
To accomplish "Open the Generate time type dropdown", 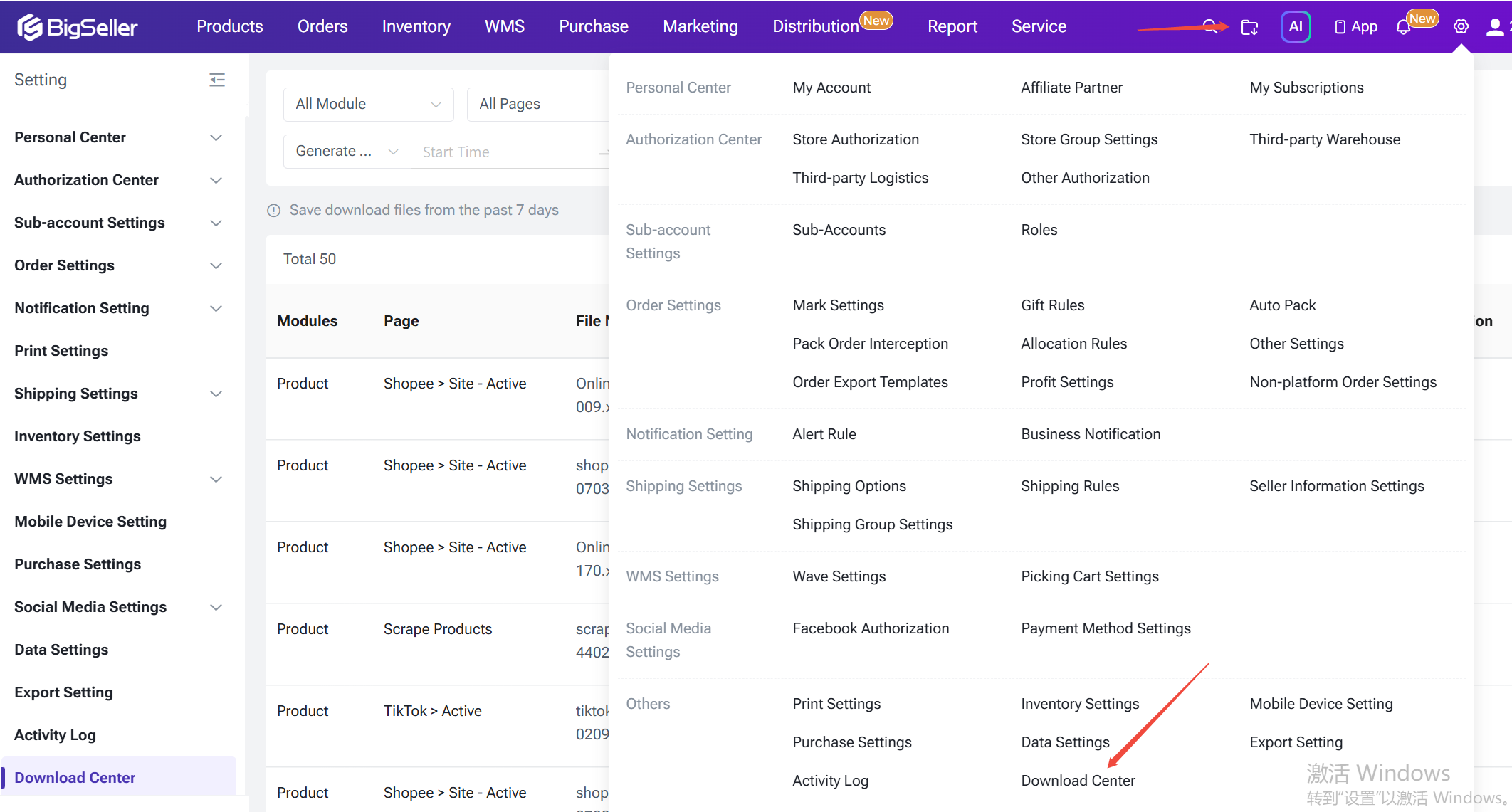I will click(x=347, y=152).
